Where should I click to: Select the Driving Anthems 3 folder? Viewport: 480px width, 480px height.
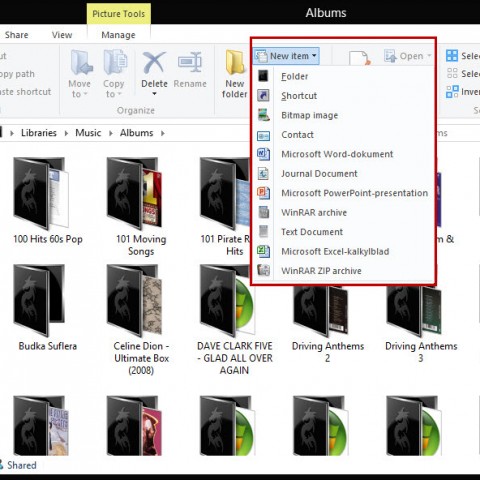point(421,325)
